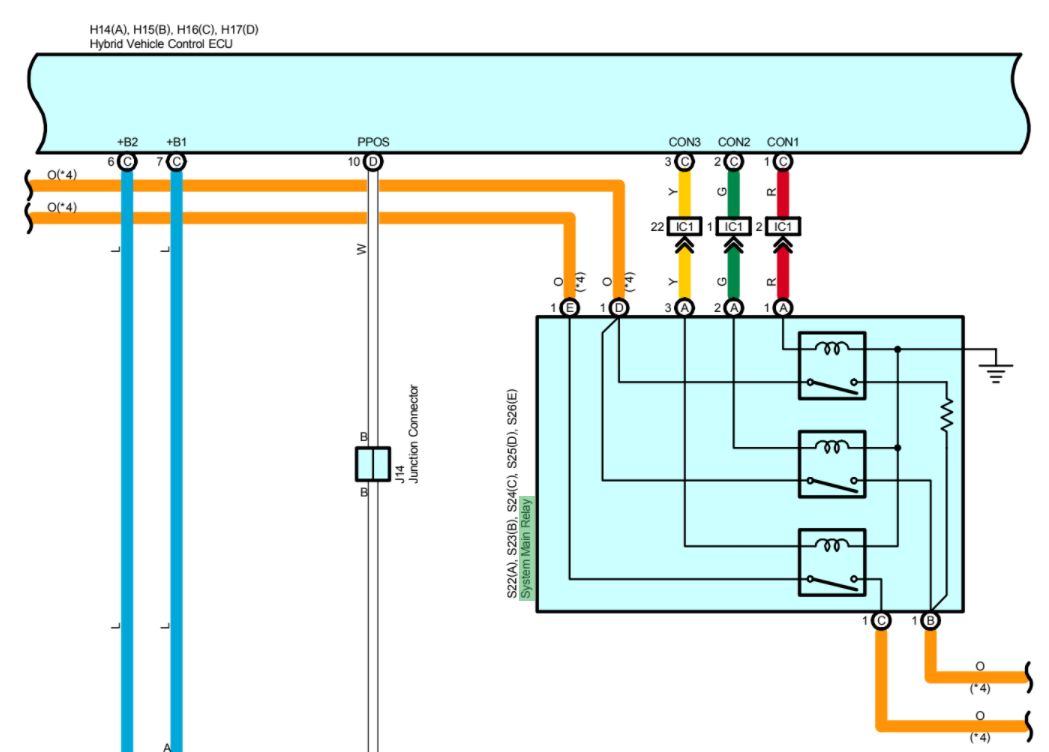Click relay terminal 3 A on yellow wire
Screen dimensions: 1049x752
684,308
